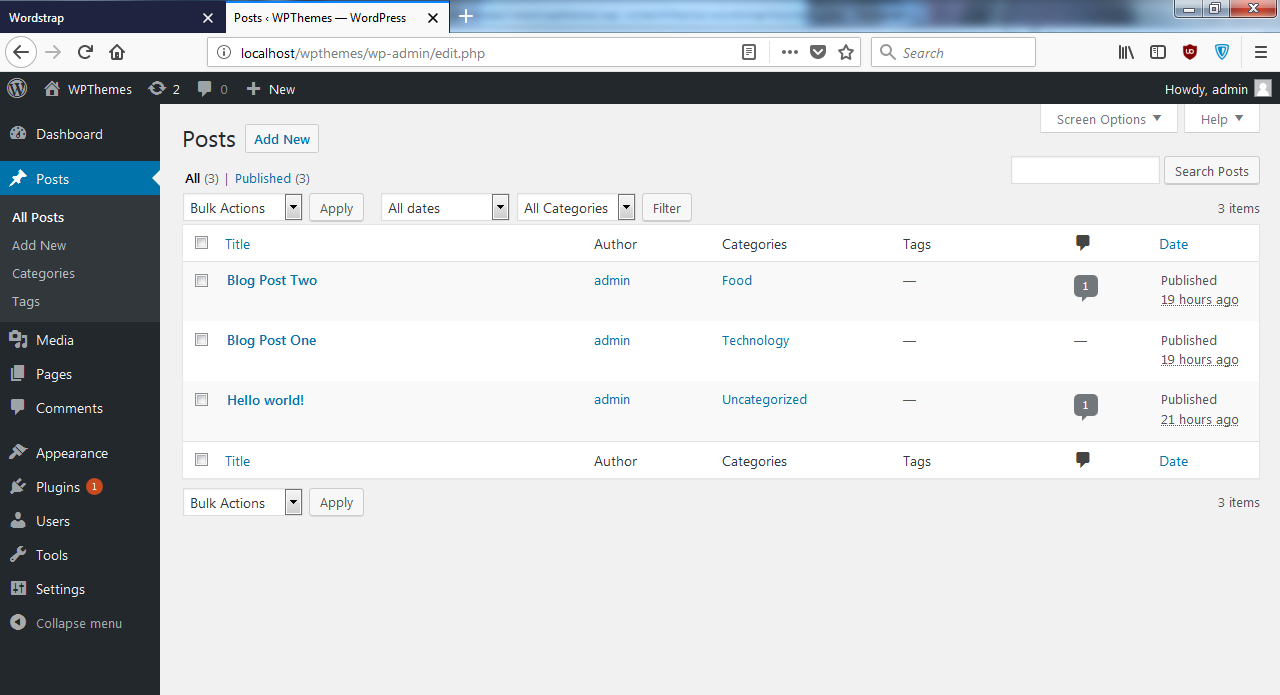Open the Media menu item

pyautogui.click(x=80, y=340)
